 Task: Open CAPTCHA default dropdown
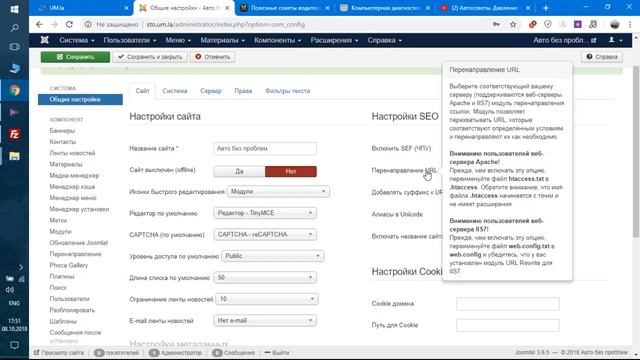264,235
